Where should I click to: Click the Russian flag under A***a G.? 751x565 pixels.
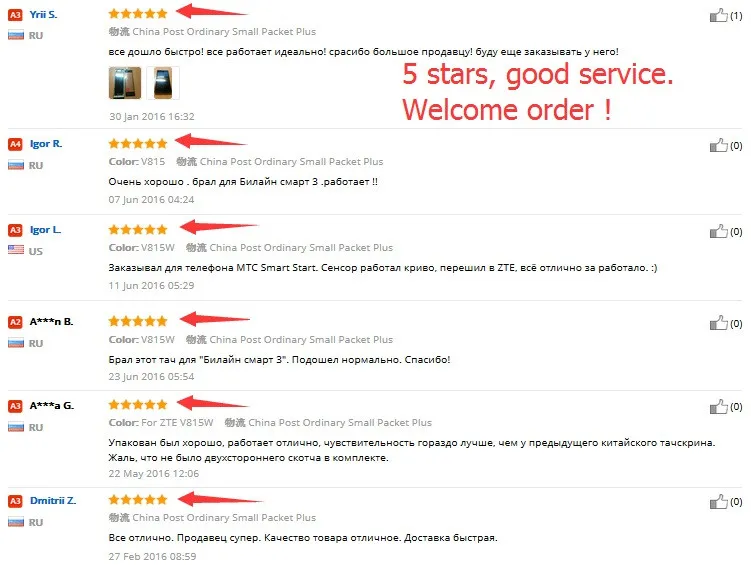tap(16, 426)
